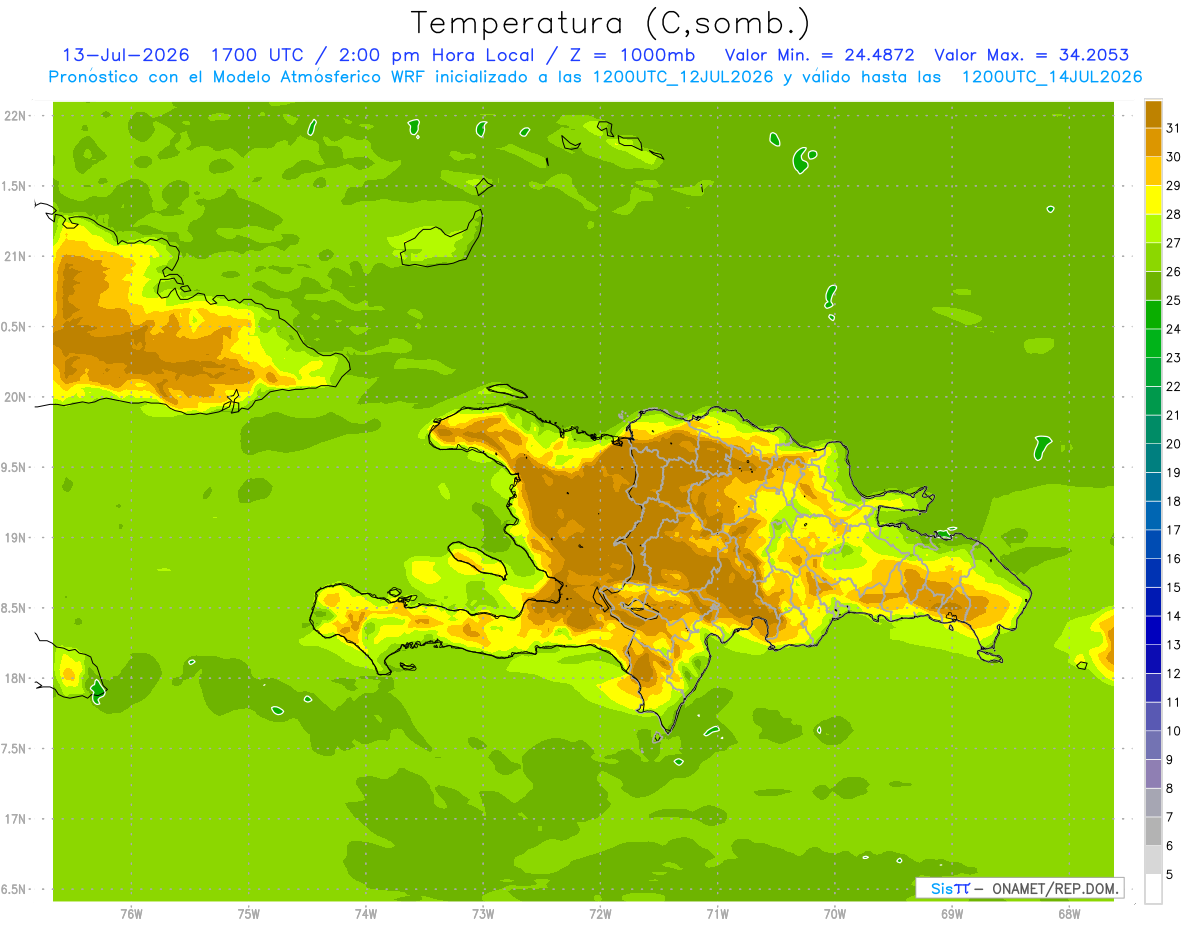Screen dimensions: 1200x927
Task: Click the 25 value on the colorbar
Action: (x=1174, y=300)
